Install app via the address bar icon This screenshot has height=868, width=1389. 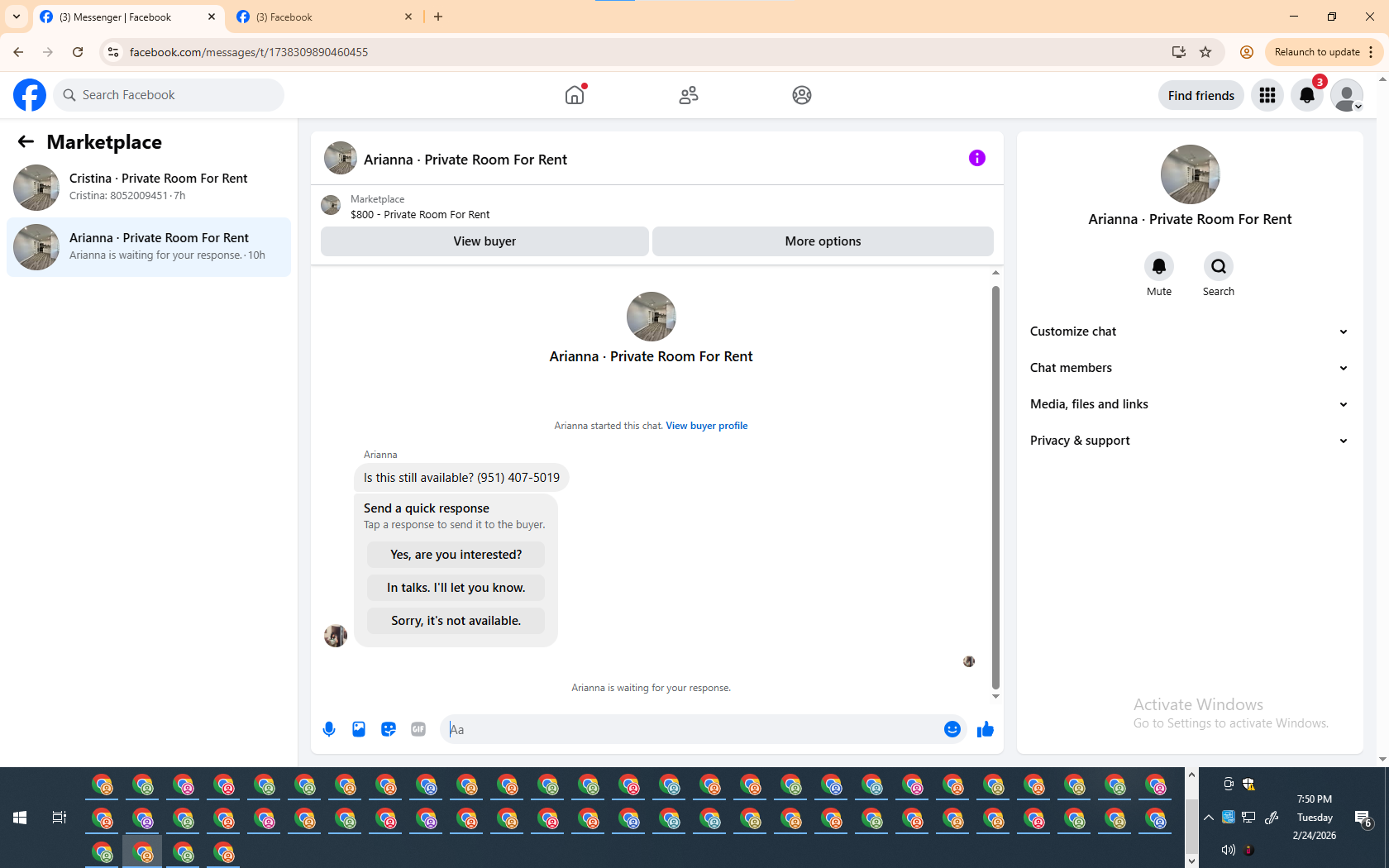tap(1179, 52)
